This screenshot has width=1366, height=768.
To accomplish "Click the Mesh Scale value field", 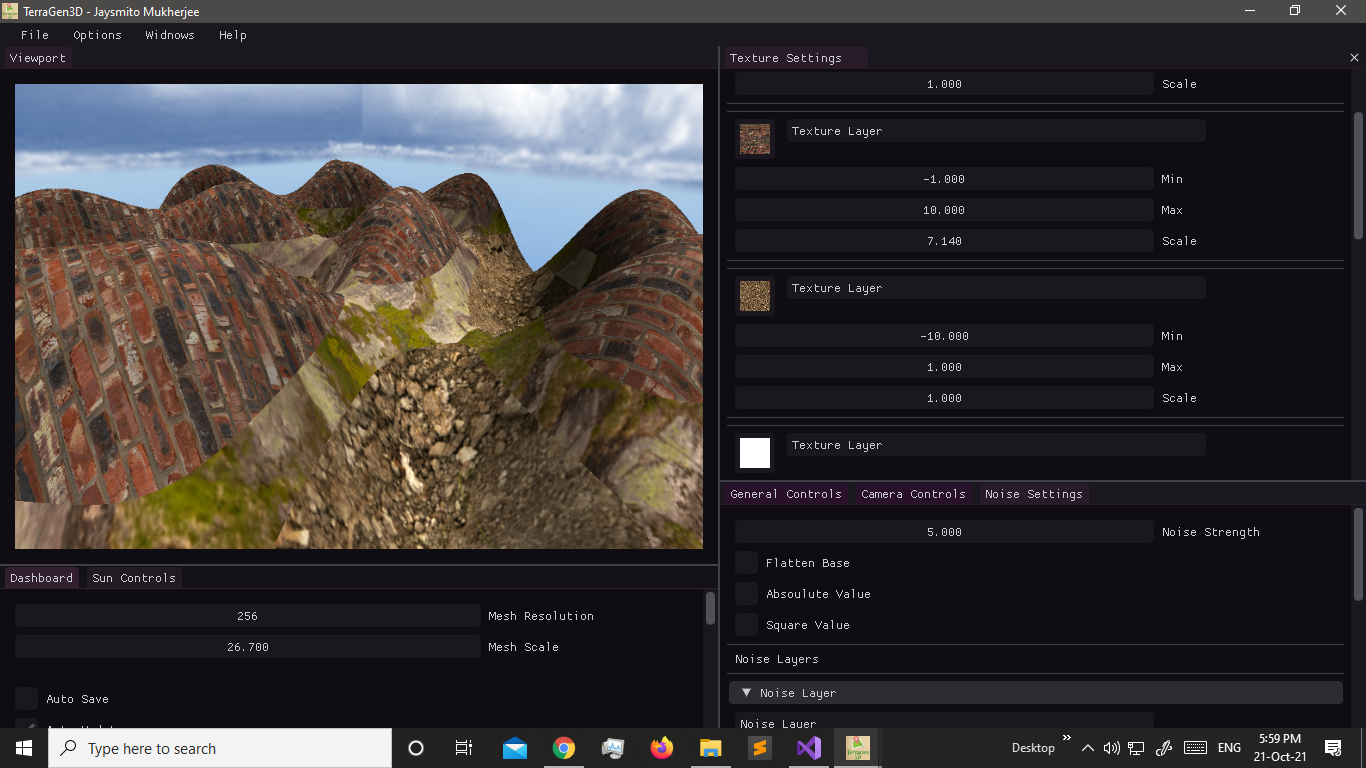I will [x=248, y=647].
